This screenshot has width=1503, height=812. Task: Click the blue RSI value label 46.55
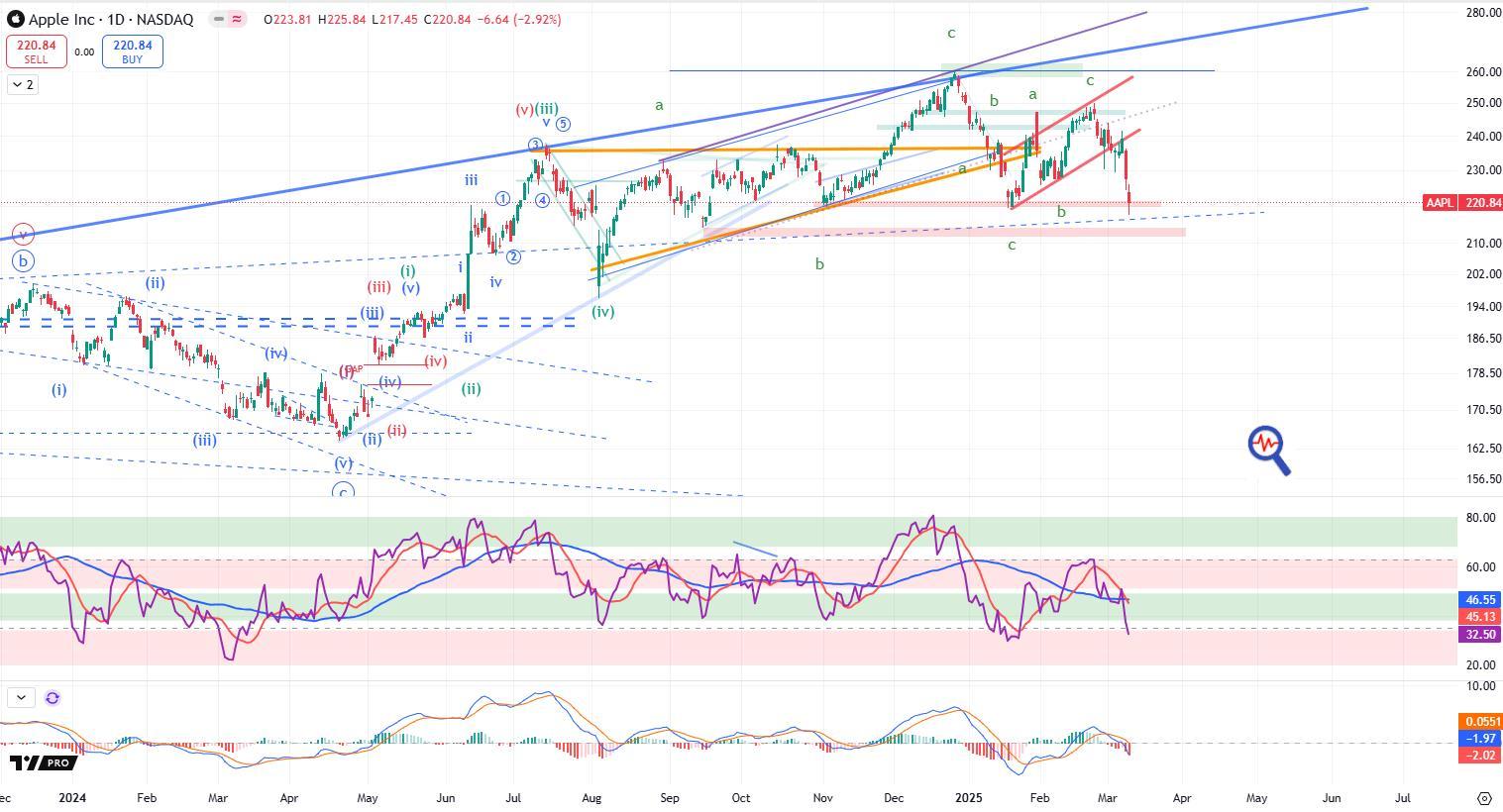[1480, 599]
